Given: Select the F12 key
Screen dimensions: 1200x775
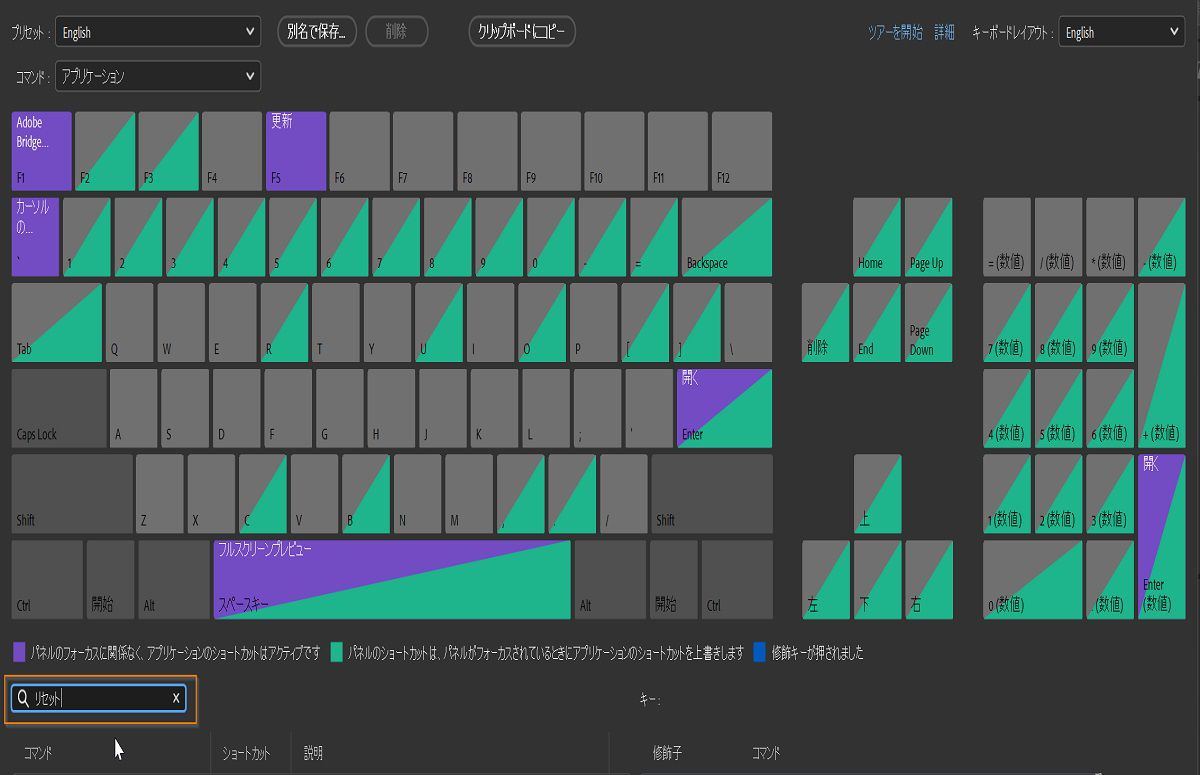Looking at the screenshot, I should click(742, 151).
